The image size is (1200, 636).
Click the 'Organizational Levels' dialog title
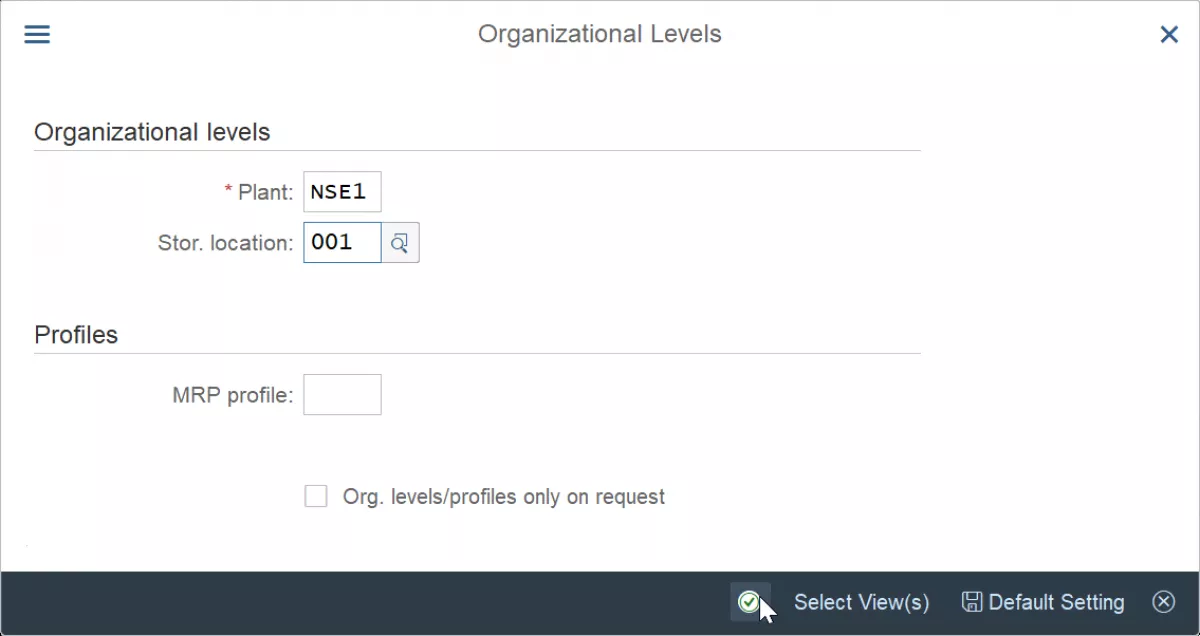coord(600,34)
